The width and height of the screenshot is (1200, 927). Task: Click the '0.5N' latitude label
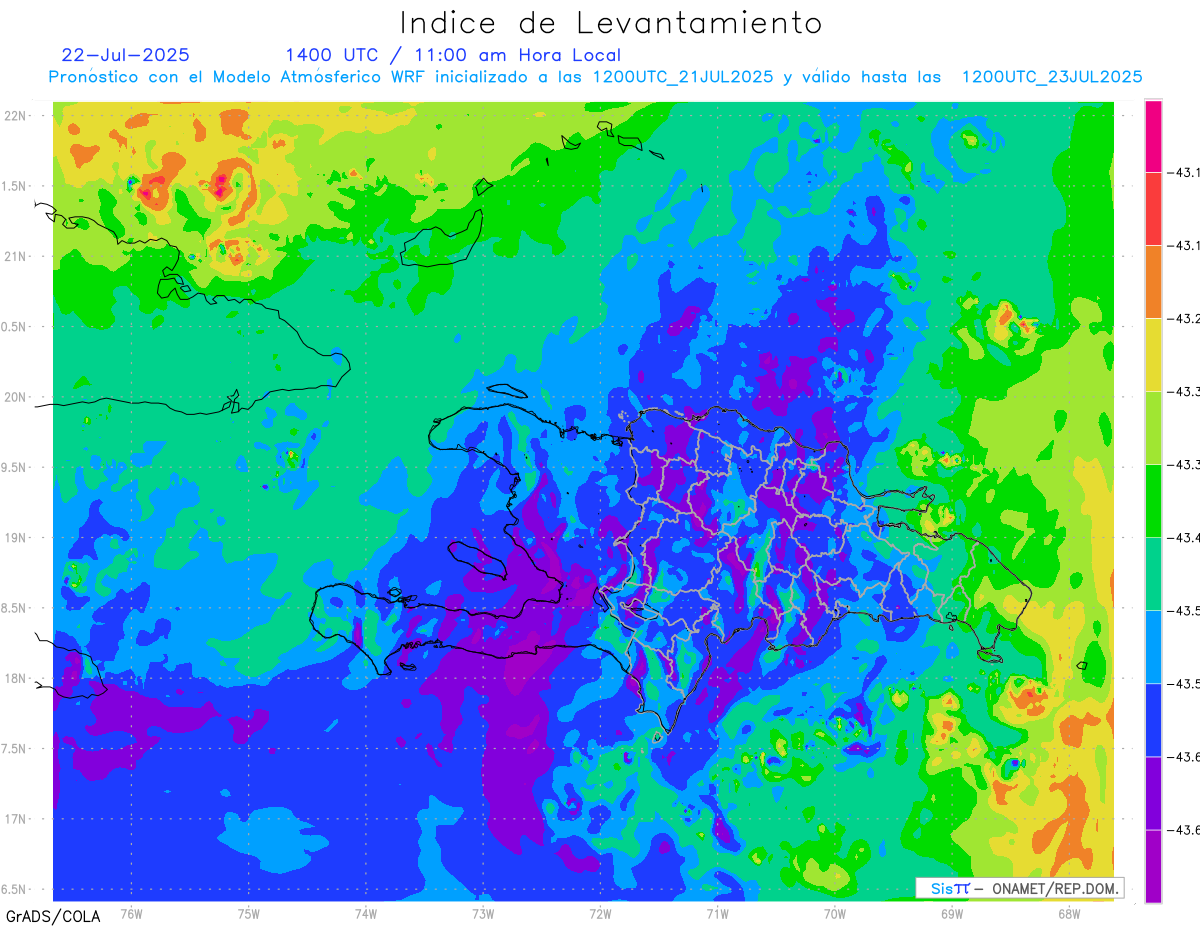tap(15, 327)
